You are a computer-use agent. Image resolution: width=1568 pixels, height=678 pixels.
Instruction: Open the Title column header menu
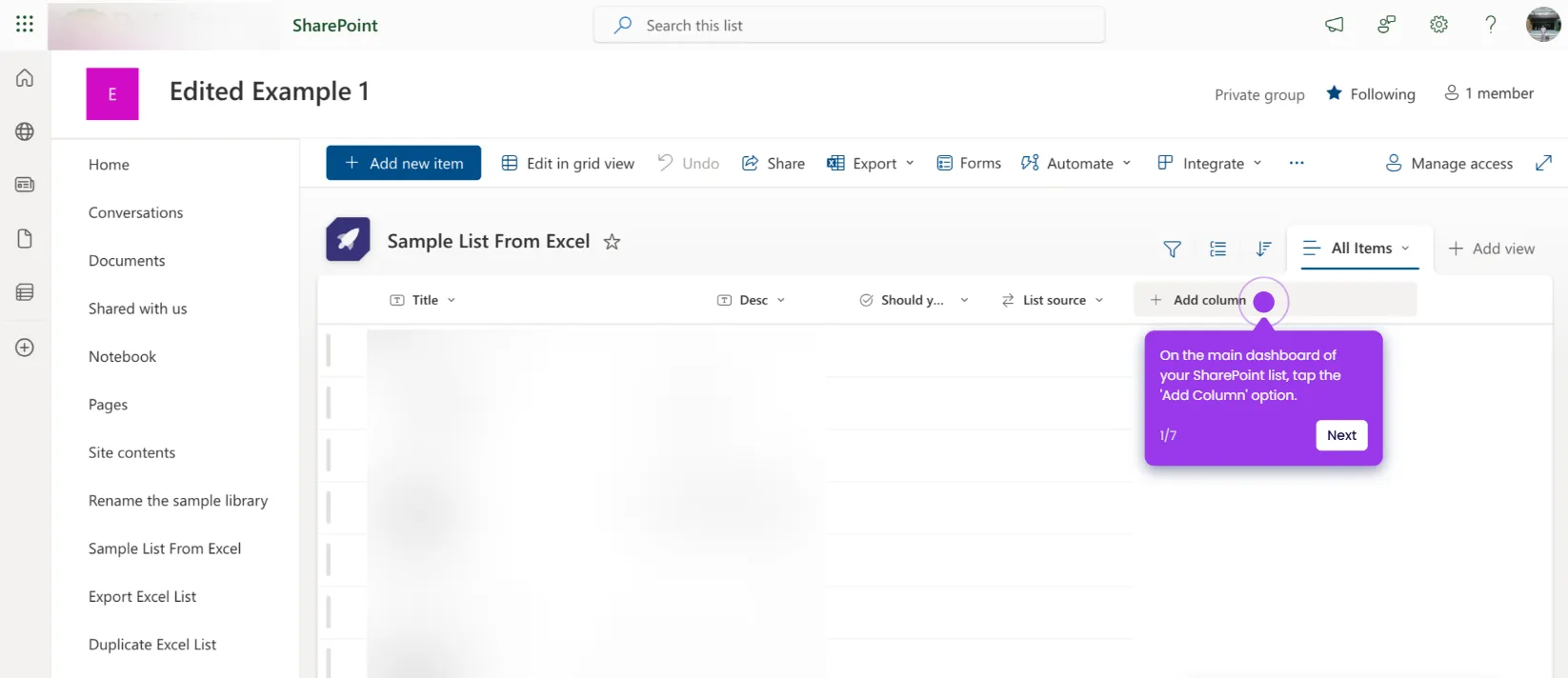coord(423,300)
